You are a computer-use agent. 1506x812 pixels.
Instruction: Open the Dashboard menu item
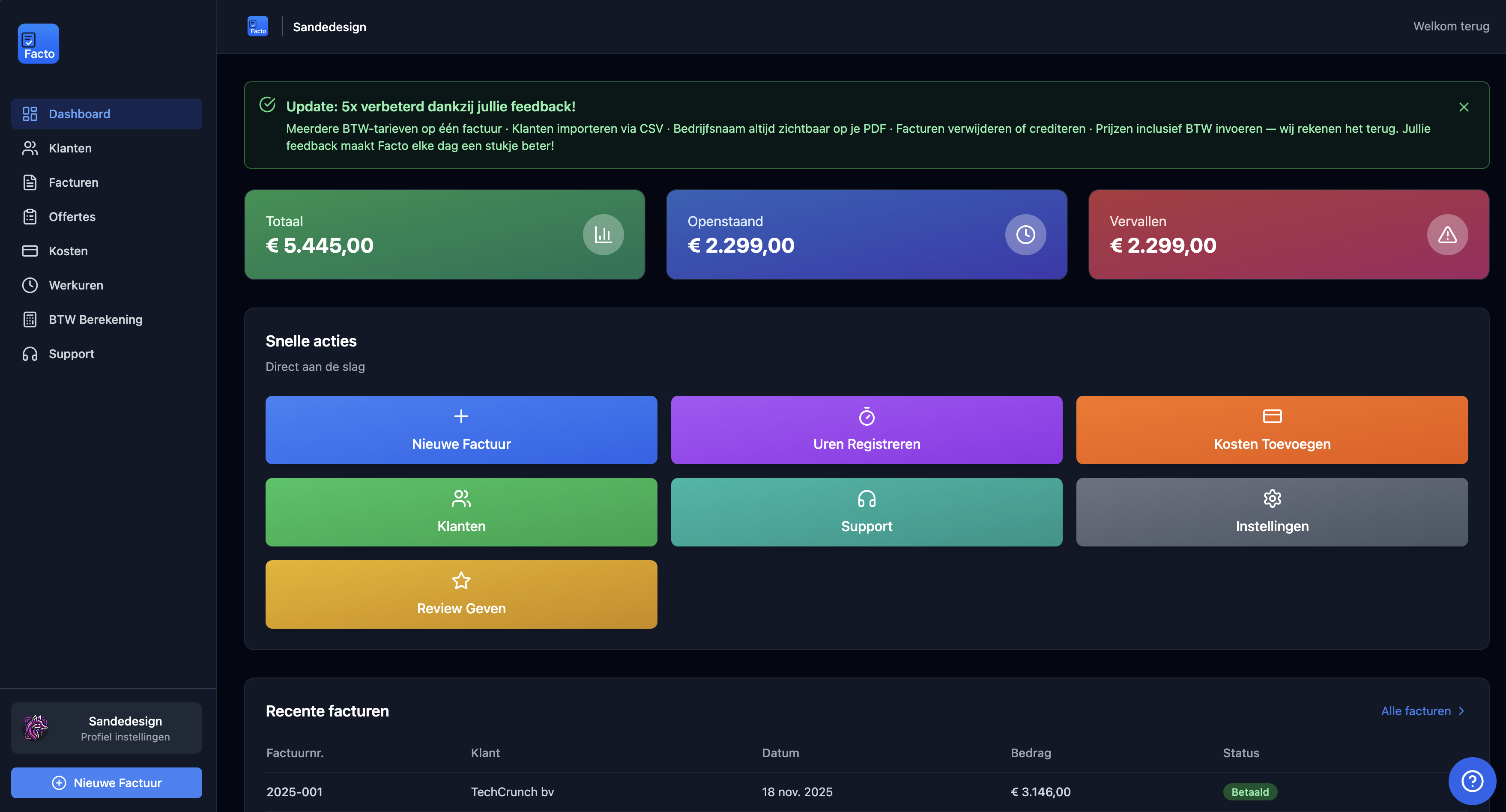(106, 114)
